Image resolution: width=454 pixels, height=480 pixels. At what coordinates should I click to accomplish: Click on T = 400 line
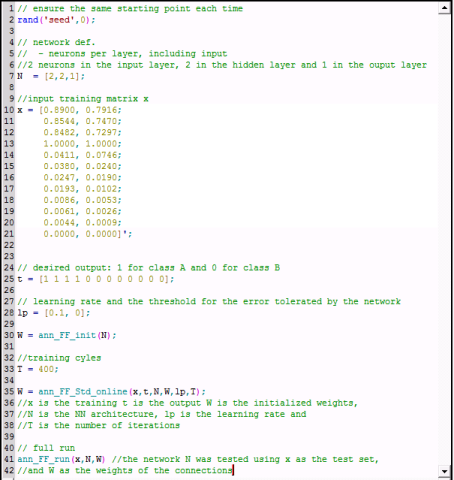[x=38, y=369]
